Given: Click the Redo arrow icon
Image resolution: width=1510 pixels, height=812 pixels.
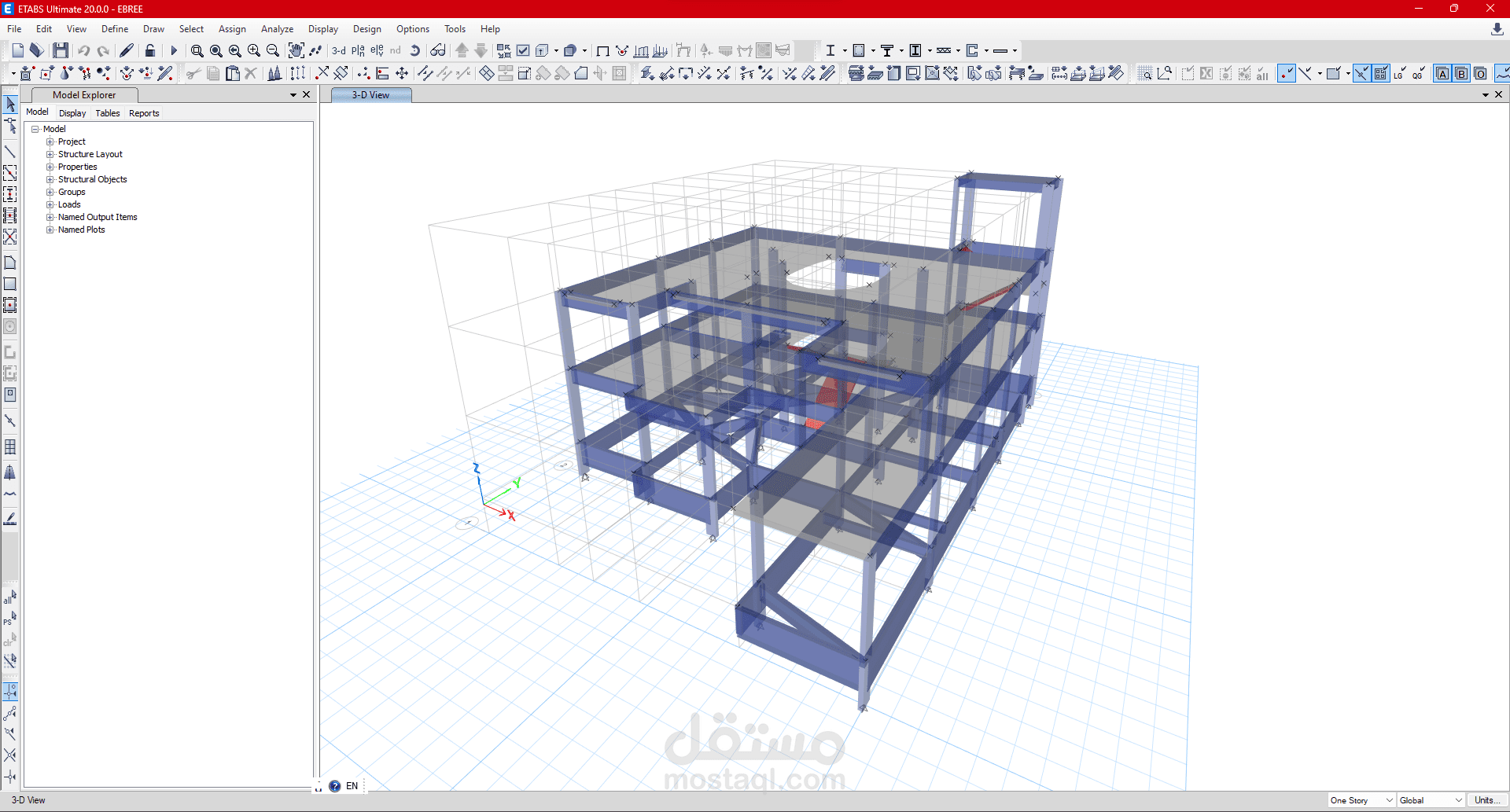Looking at the screenshot, I should pyautogui.click(x=103, y=50).
